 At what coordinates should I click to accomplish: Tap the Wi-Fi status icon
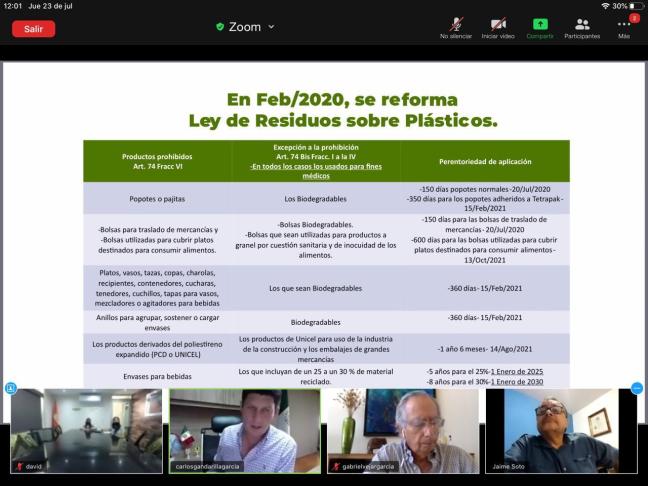point(605,6)
